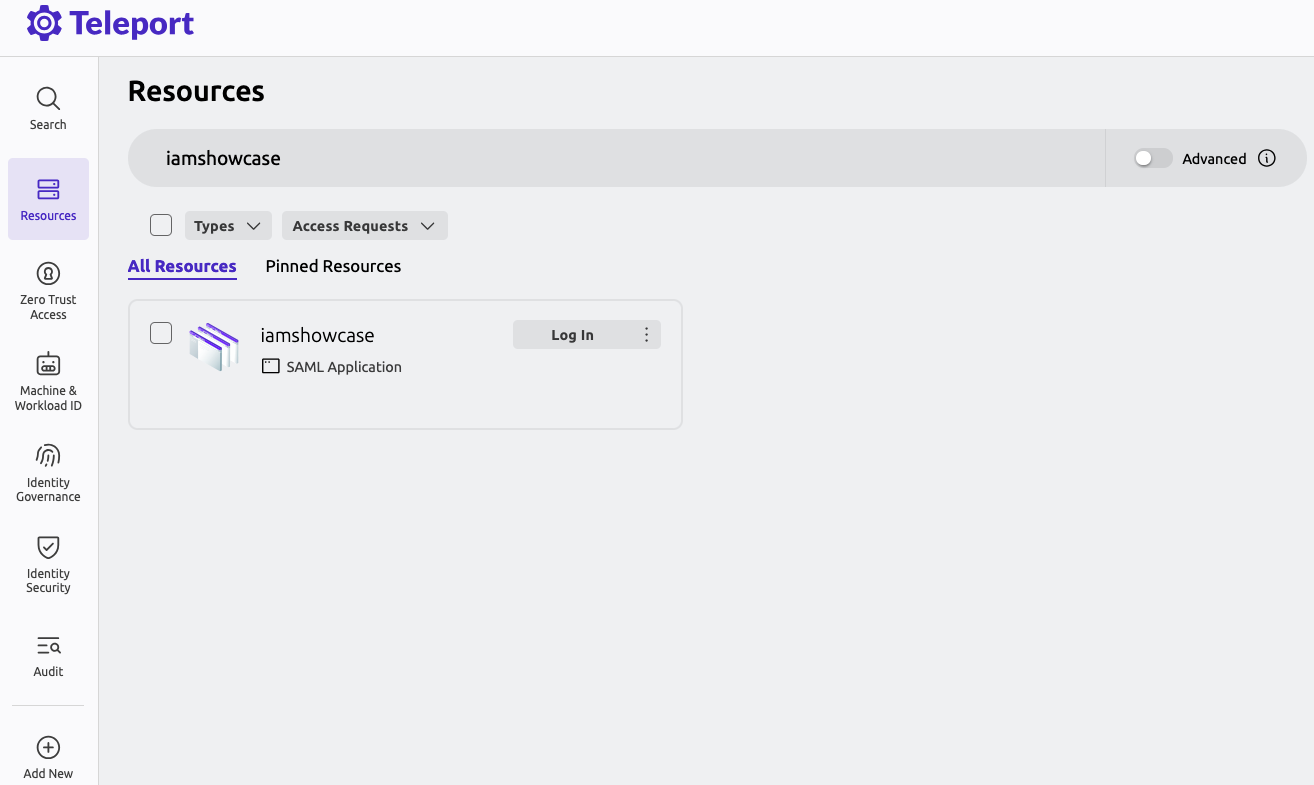Viewport: 1314px width, 785px height.
Task: Enable the Advanced search toggle
Action: (x=1151, y=158)
